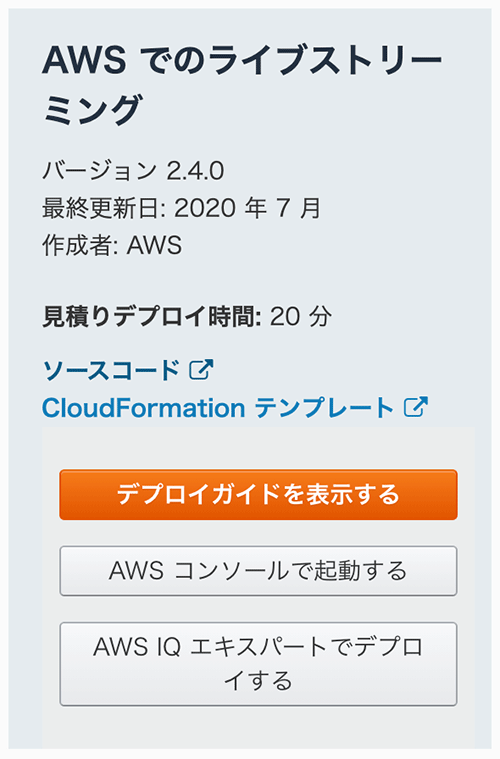Click the word テンプレート in the blue link

(x=324, y=408)
